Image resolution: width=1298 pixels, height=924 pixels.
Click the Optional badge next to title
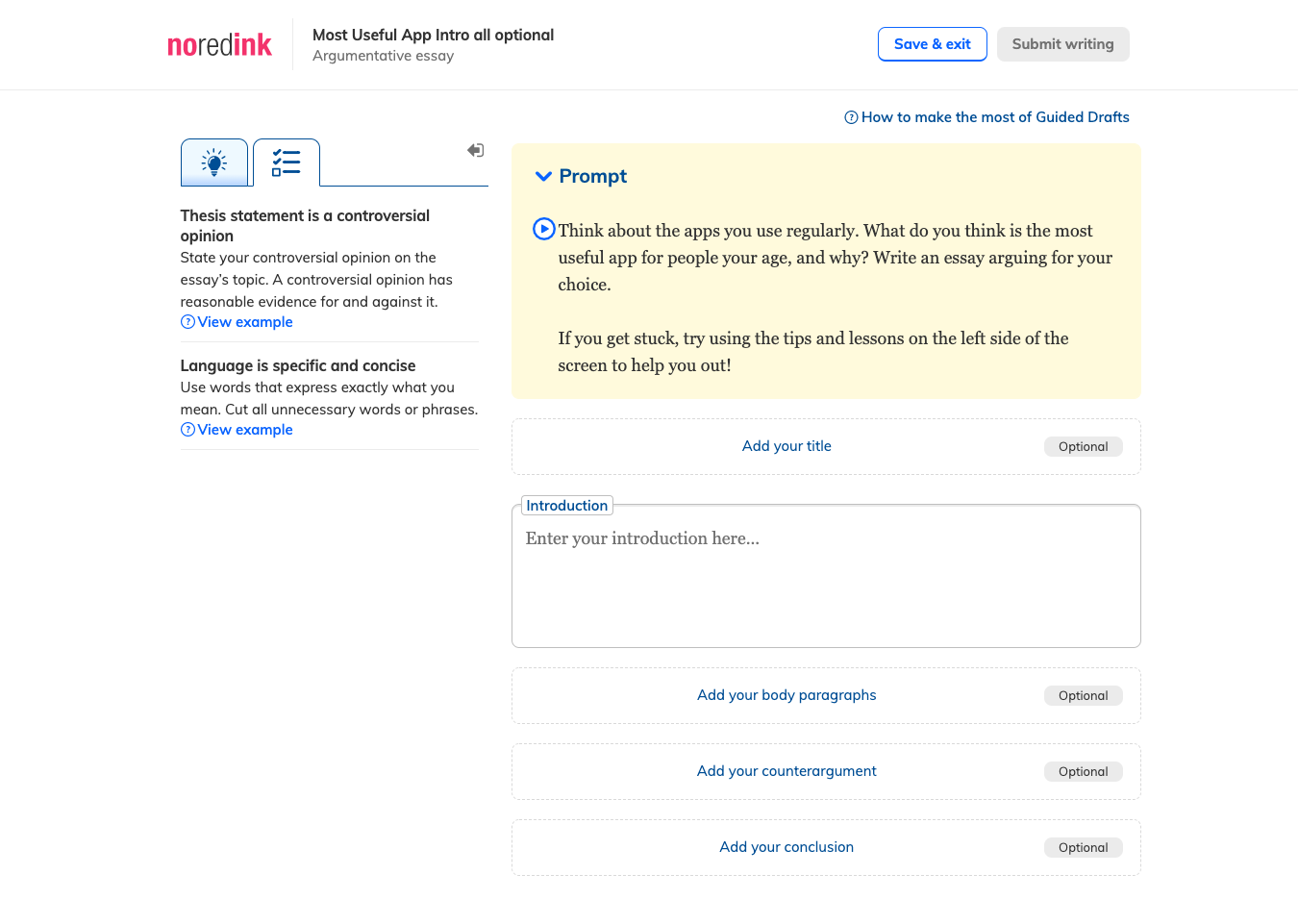point(1084,446)
